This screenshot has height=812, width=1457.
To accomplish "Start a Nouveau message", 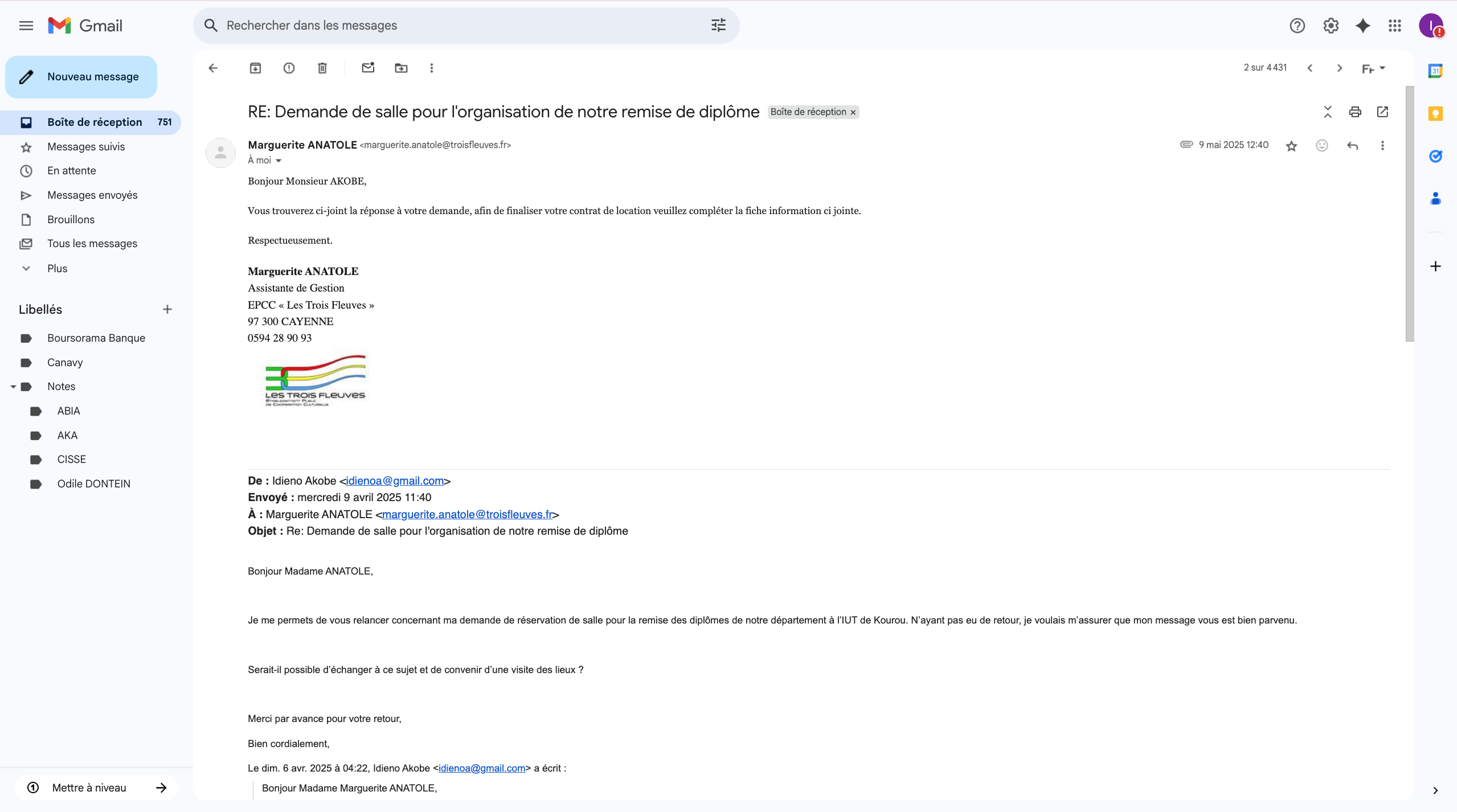I will click(81, 76).
